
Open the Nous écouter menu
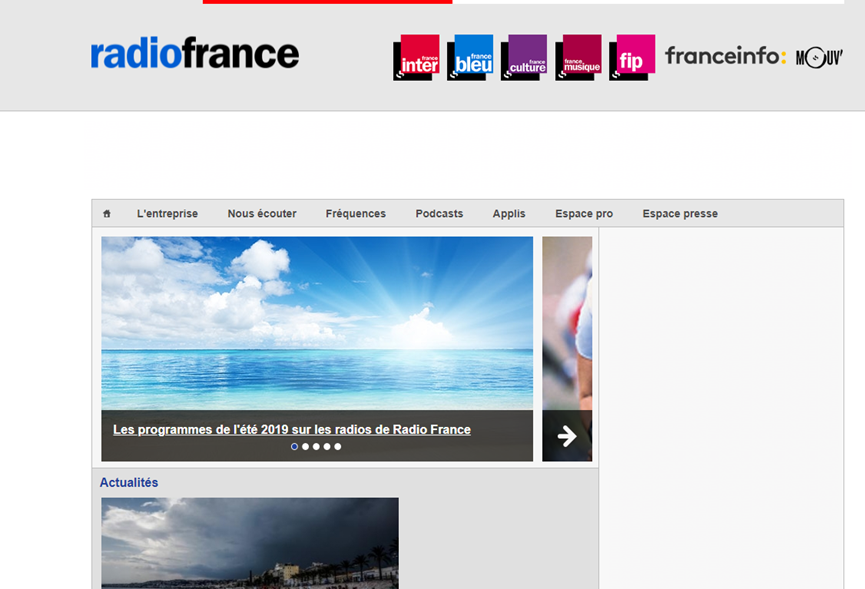pos(262,213)
